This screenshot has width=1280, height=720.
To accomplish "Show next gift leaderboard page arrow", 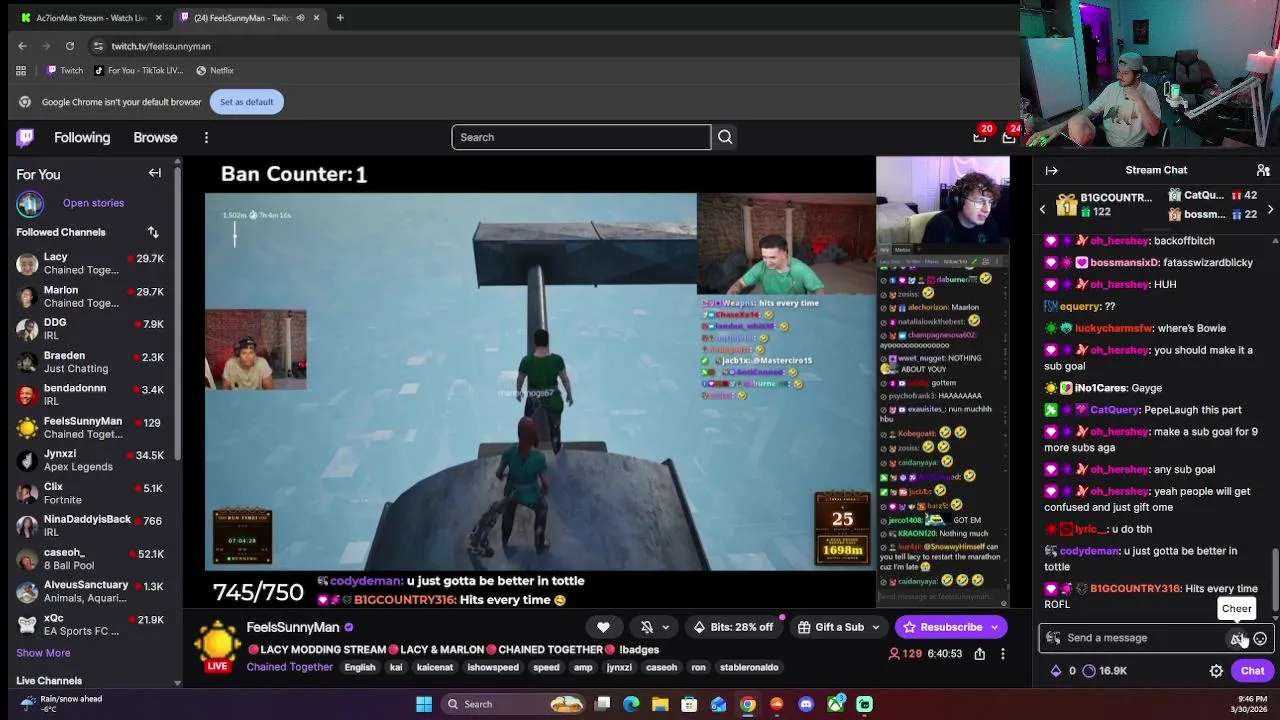I will (x=1270, y=209).
